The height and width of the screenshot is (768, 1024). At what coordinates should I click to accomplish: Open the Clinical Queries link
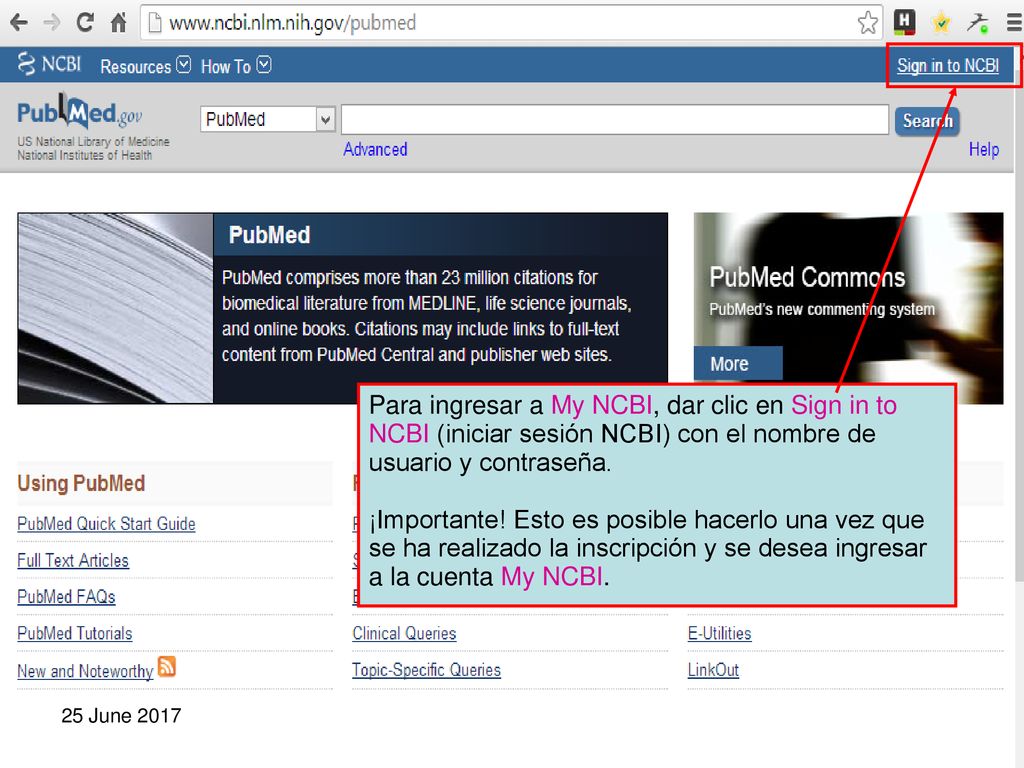point(404,633)
